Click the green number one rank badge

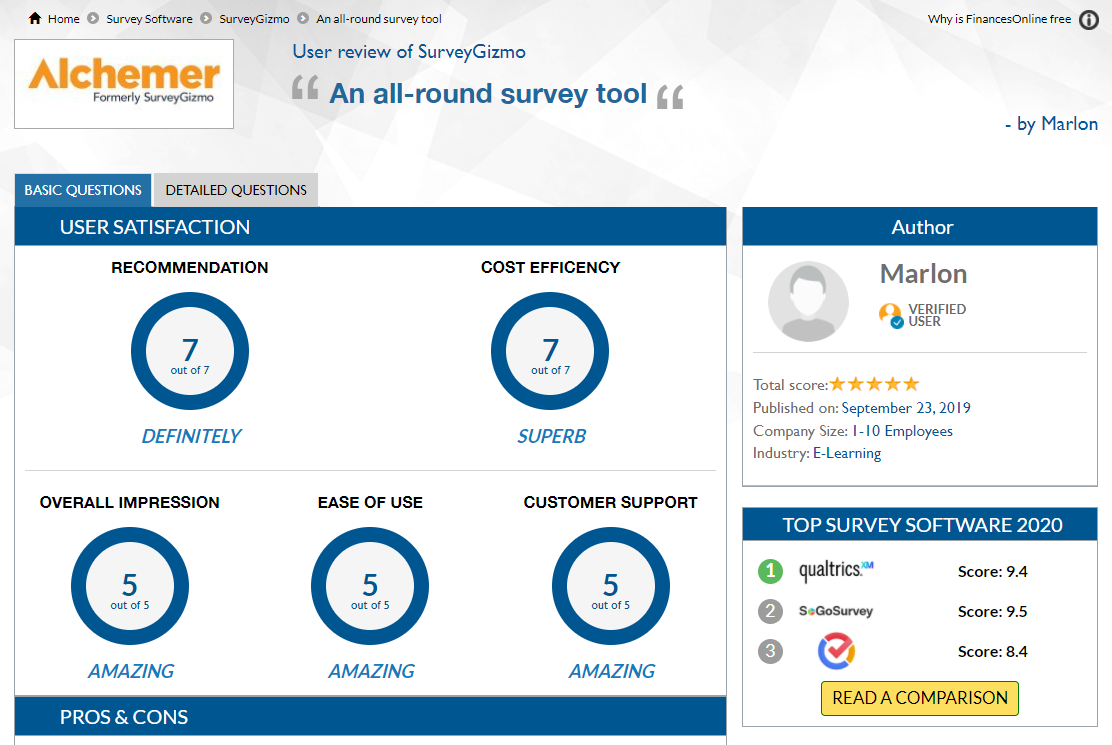pyautogui.click(x=769, y=571)
